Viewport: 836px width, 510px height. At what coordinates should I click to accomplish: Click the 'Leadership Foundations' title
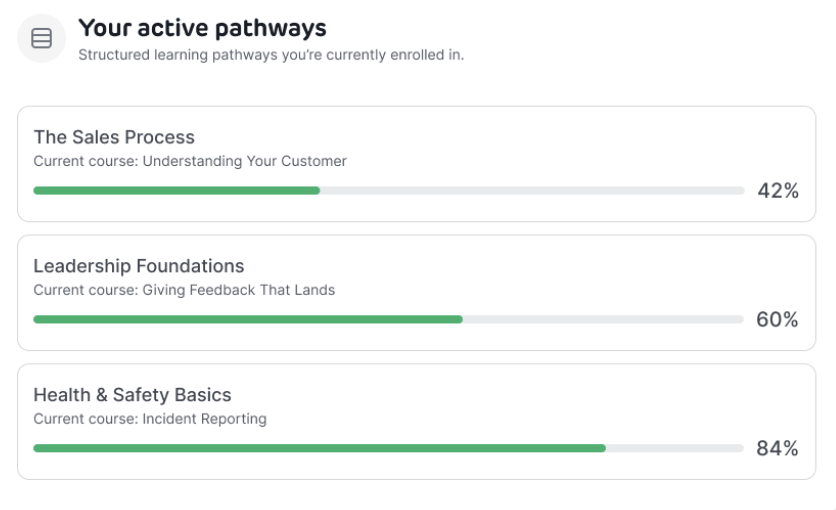139,266
